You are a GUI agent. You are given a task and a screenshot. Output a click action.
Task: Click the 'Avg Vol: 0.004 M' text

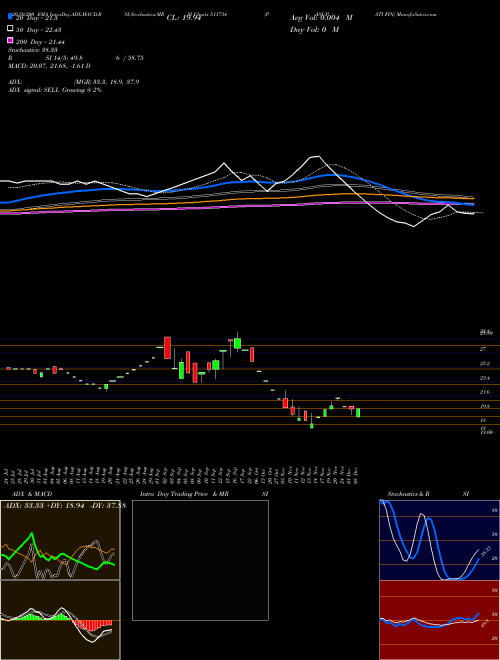321,18
